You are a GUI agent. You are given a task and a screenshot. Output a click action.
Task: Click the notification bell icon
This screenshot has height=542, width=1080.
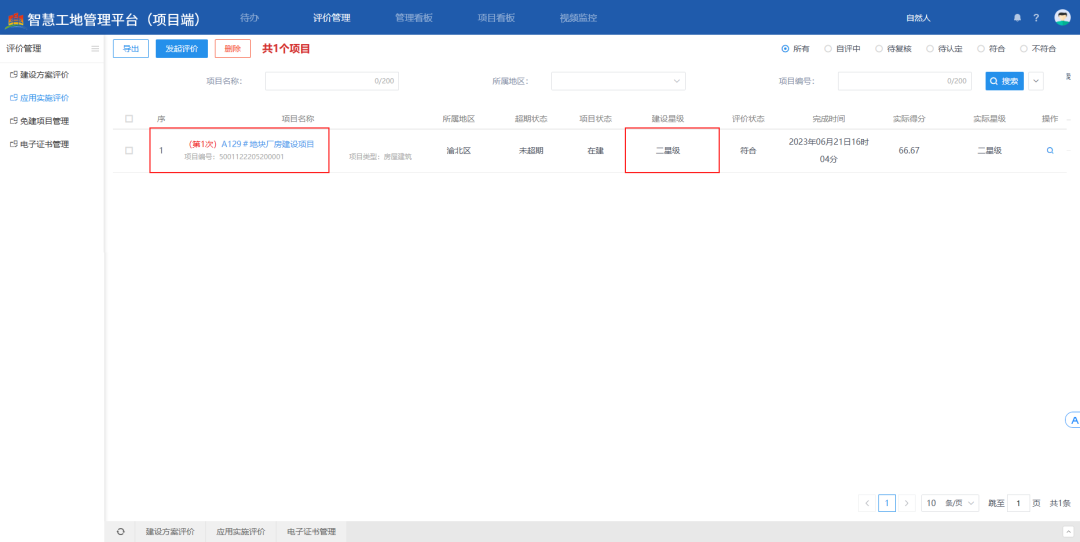tap(1018, 18)
